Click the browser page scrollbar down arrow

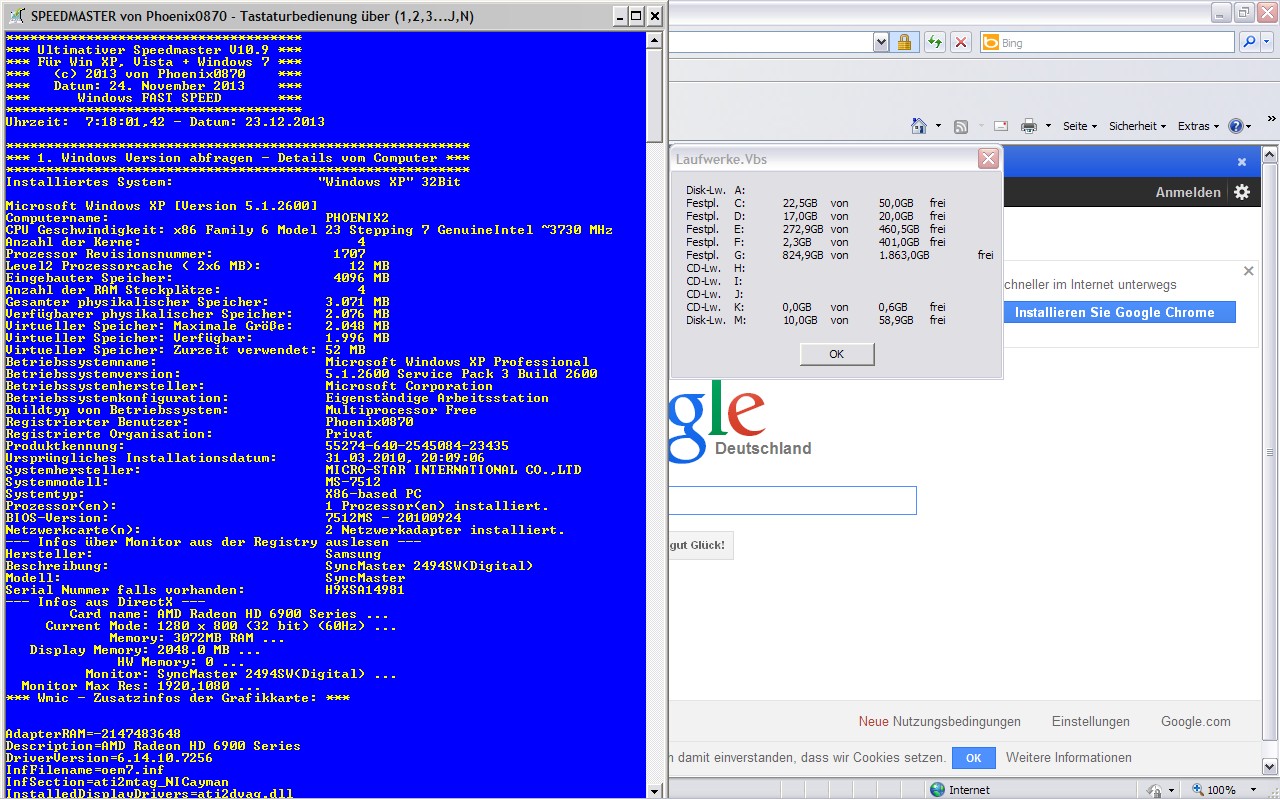(x=1270, y=767)
